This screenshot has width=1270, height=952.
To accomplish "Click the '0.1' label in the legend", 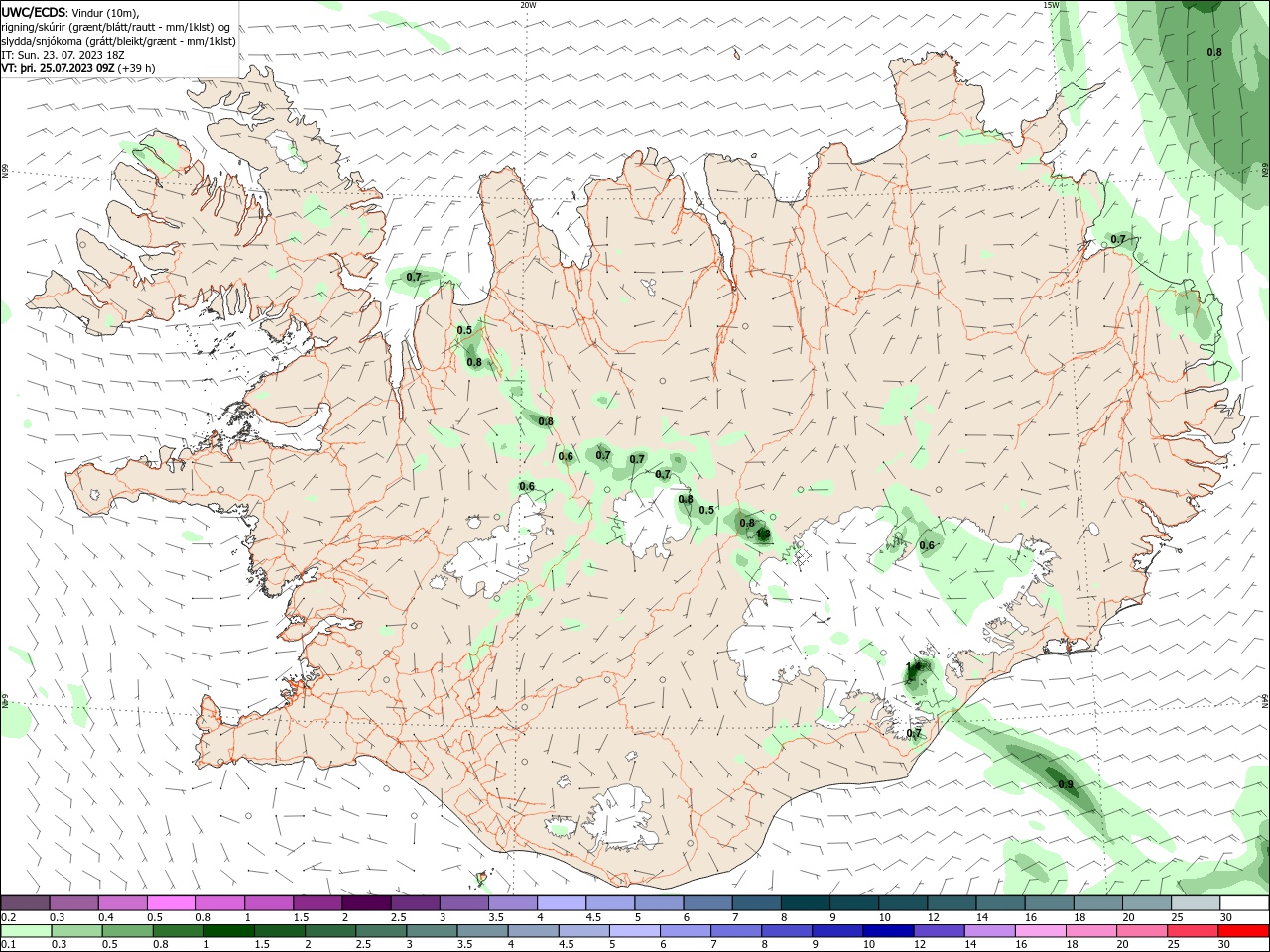I will [9, 944].
